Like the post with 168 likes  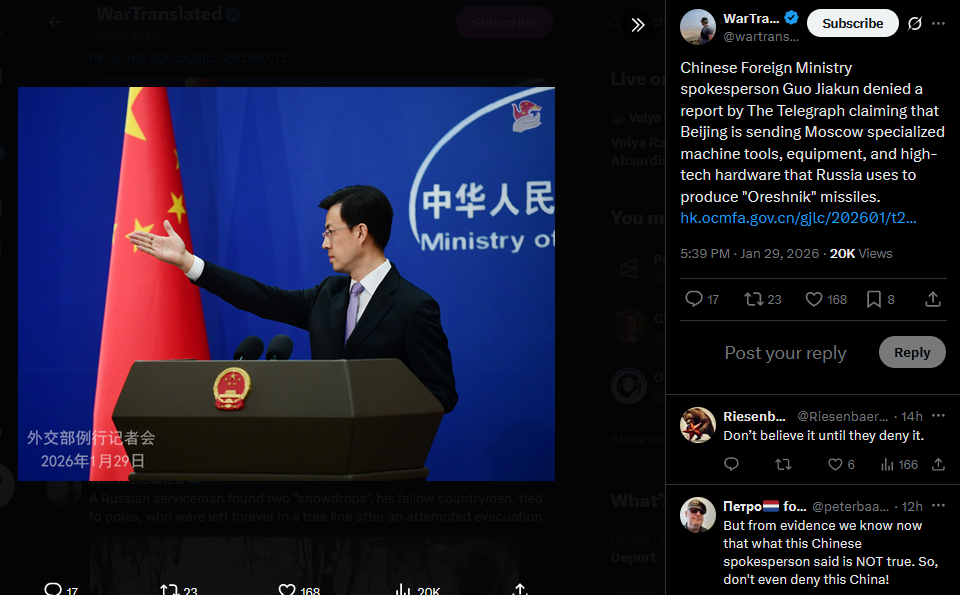826,299
